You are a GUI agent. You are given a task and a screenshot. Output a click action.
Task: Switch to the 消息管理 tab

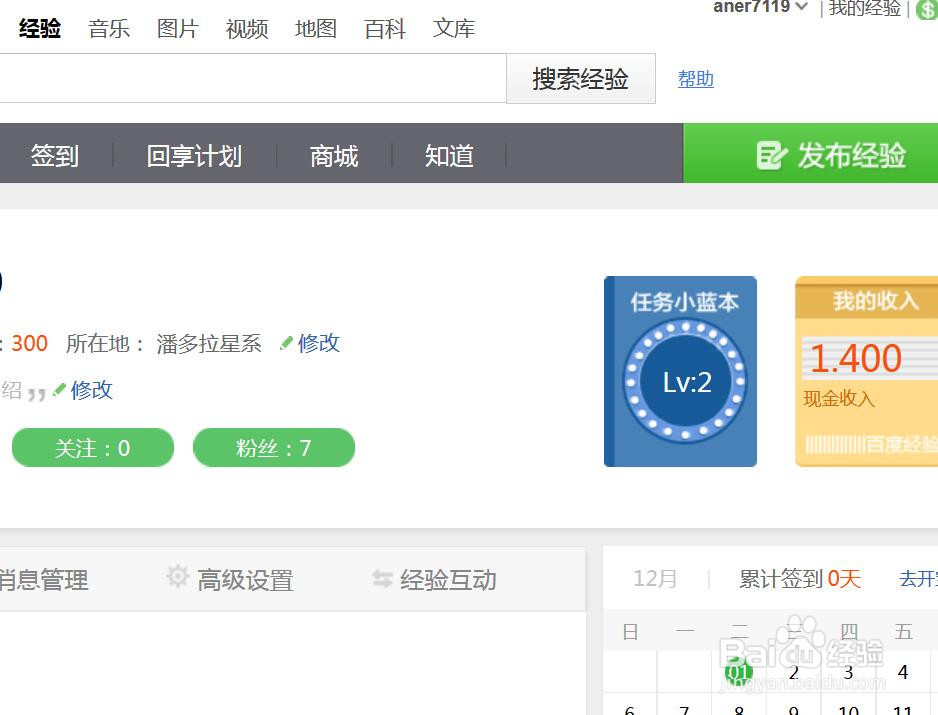click(x=43, y=580)
